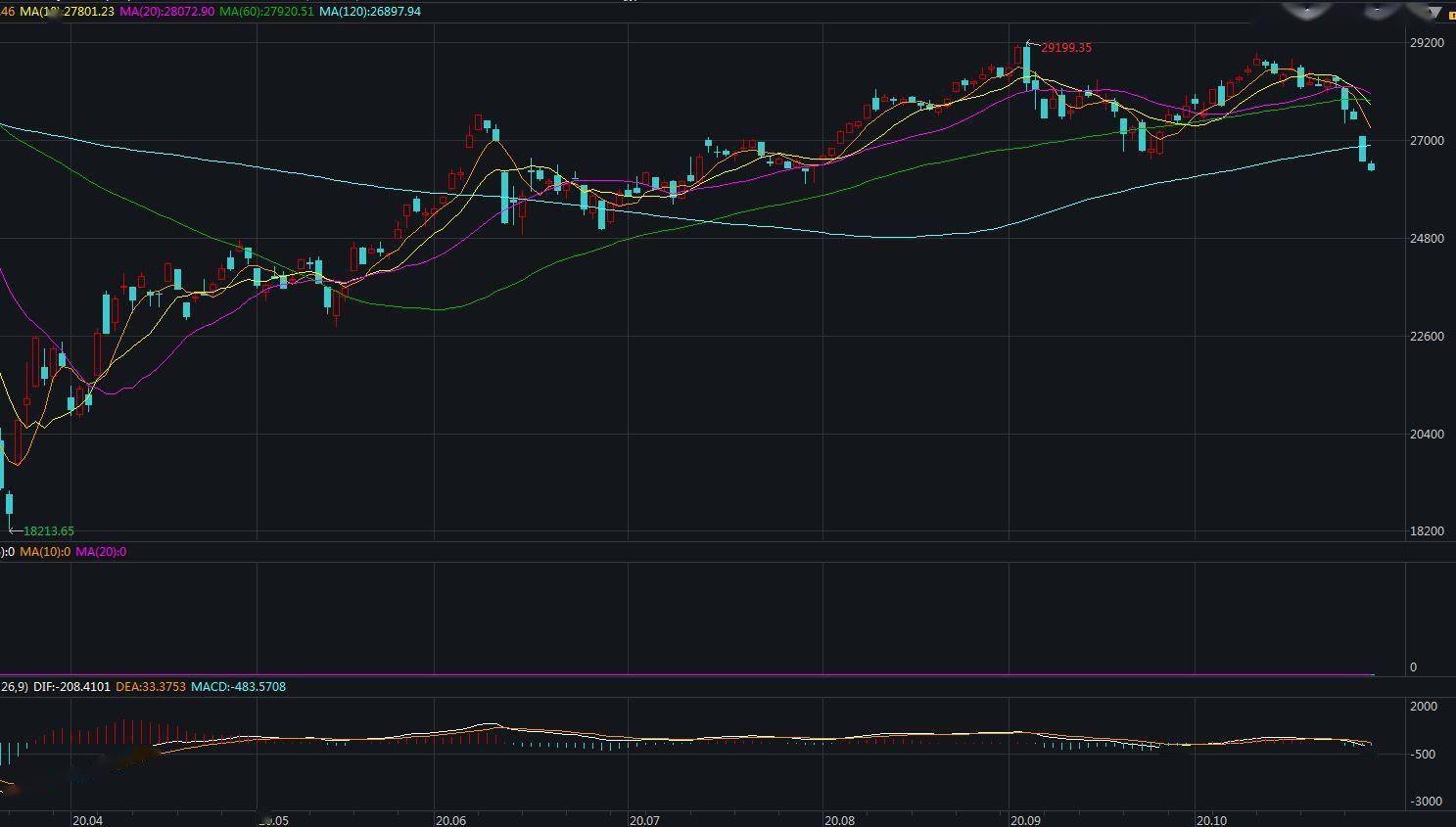Click the 27000 level on the price axis
Viewport: 1456px width, 827px height.
point(1427,141)
